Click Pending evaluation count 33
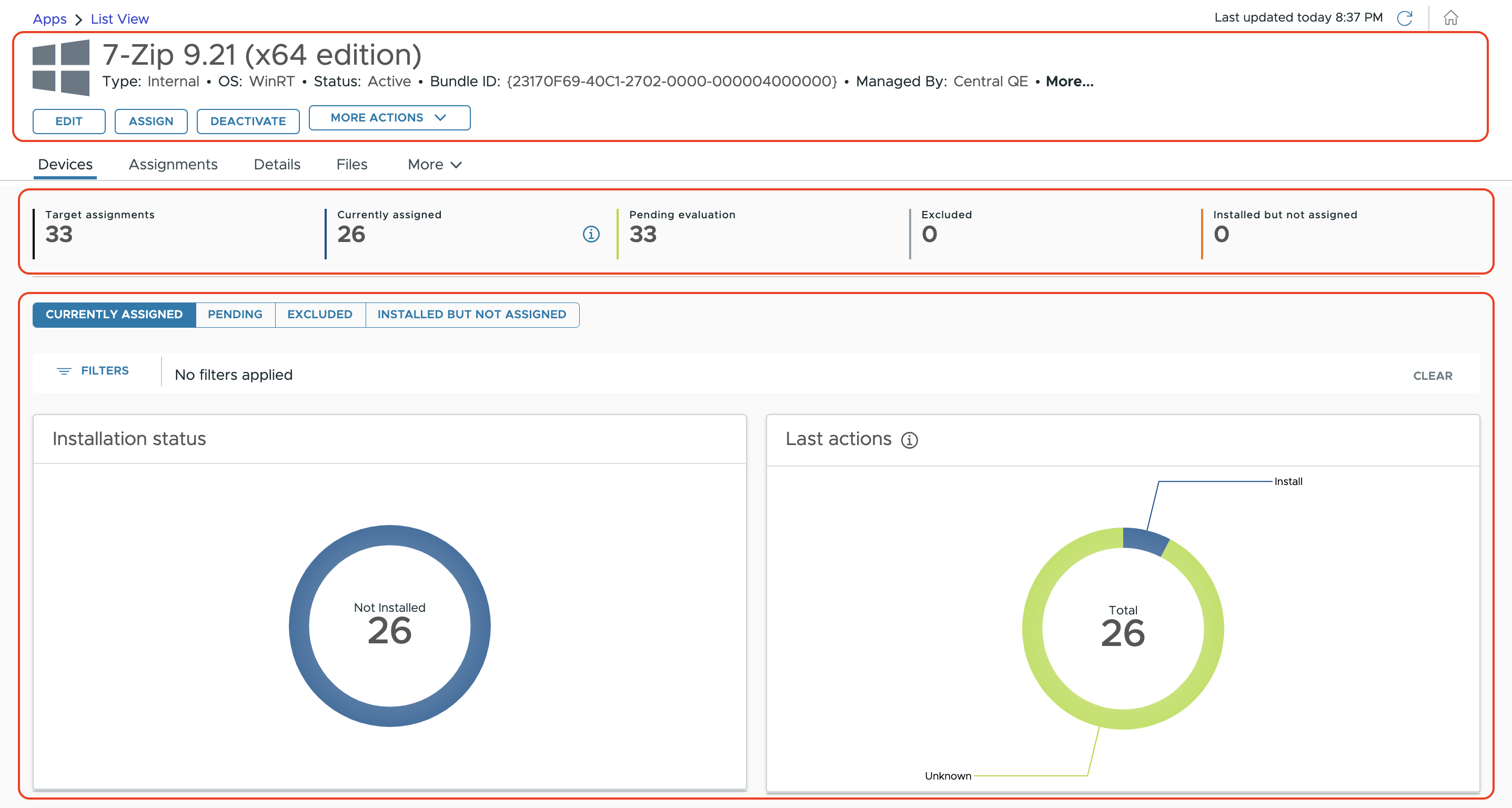The height and width of the screenshot is (808, 1512). [643, 235]
